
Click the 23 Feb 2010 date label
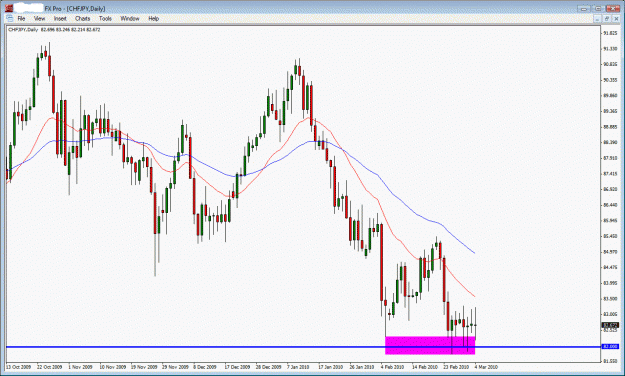point(456,367)
